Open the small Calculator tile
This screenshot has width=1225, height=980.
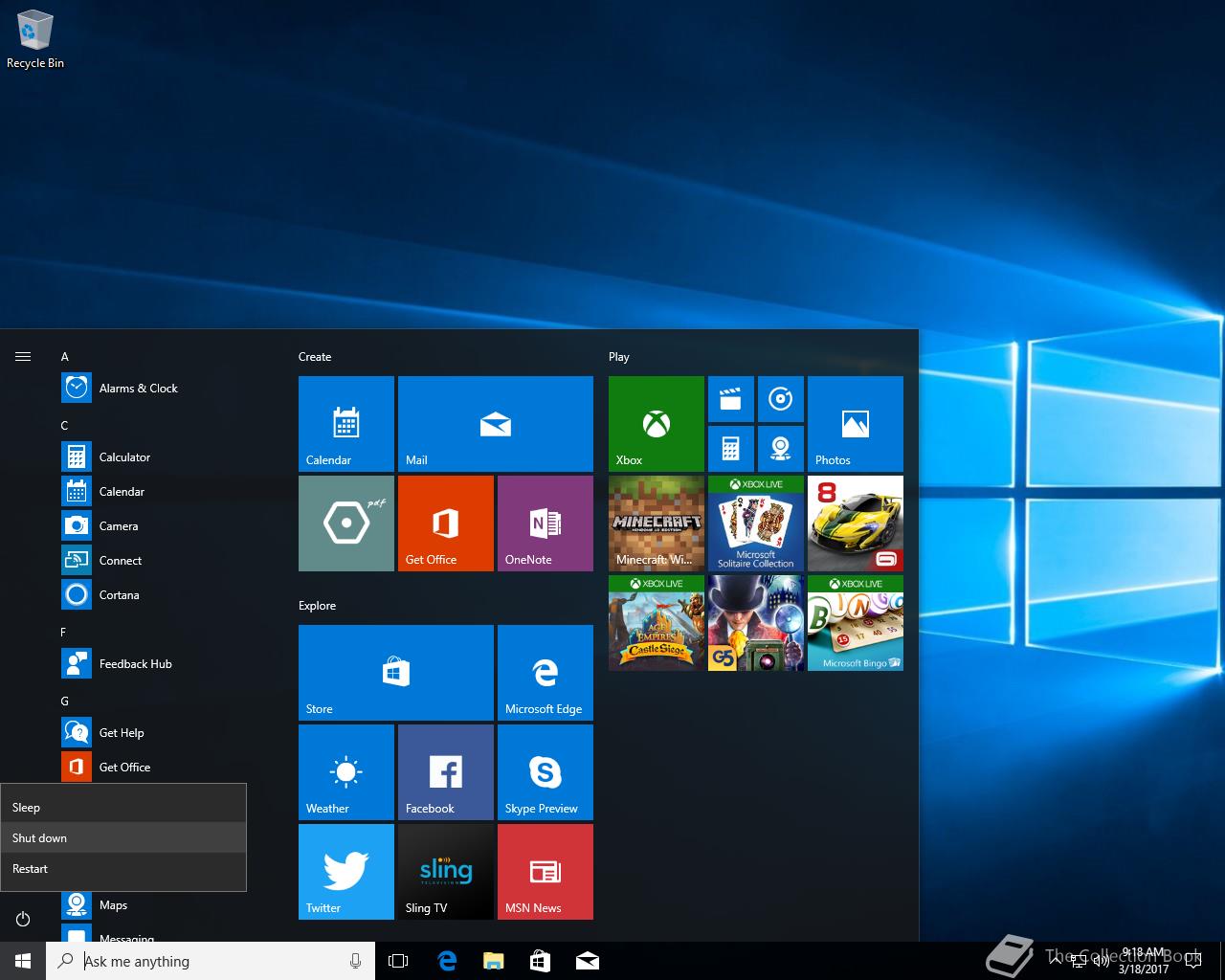click(731, 449)
